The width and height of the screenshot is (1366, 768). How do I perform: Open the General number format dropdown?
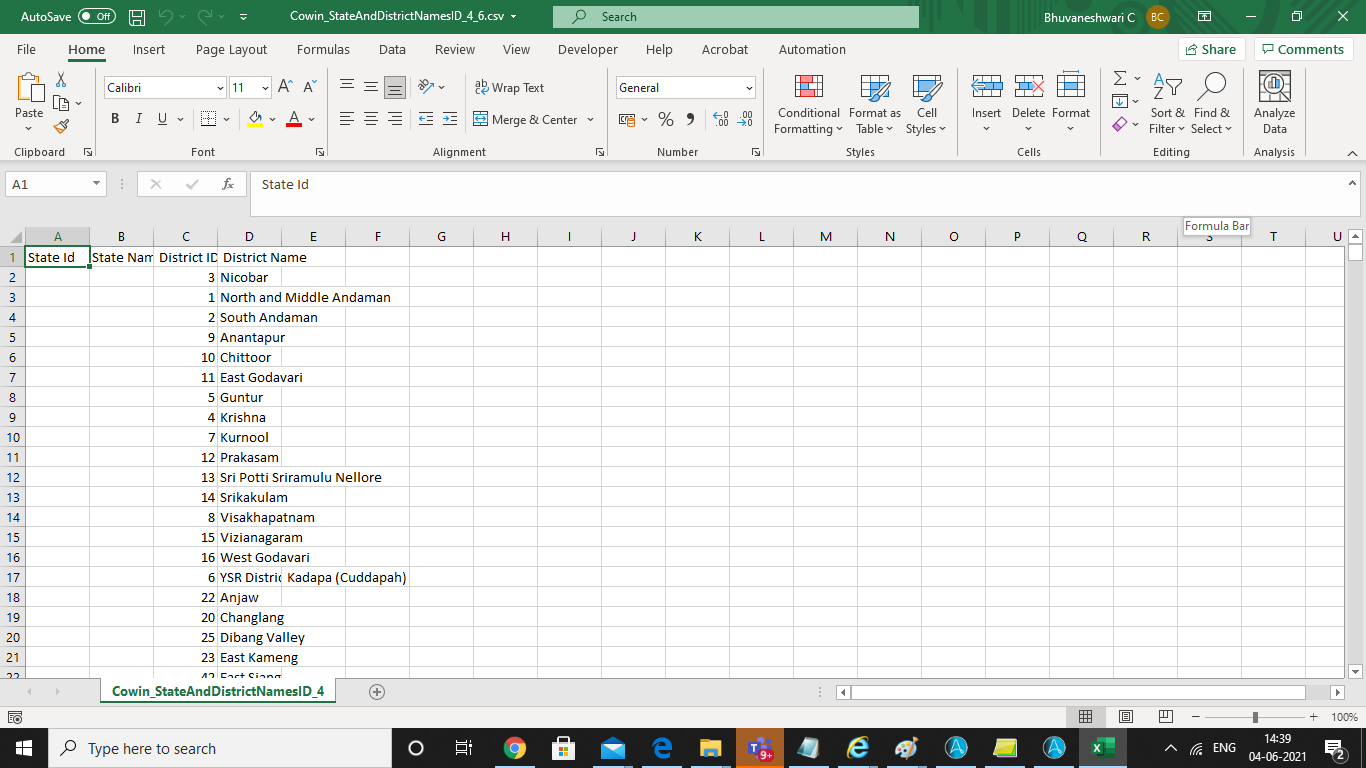coord(749,88)
